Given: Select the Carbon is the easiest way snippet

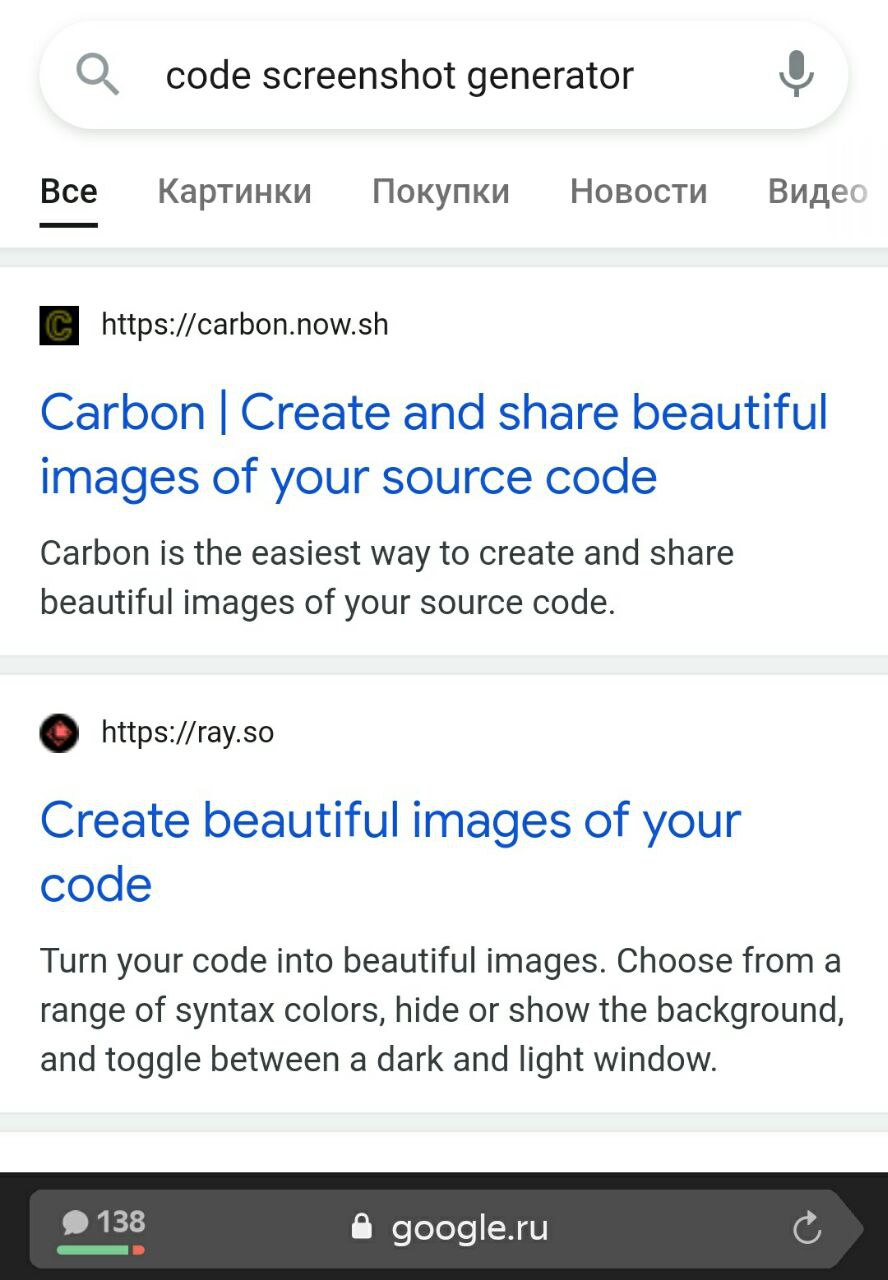Looking at the screenshot, I should (387, 578).
